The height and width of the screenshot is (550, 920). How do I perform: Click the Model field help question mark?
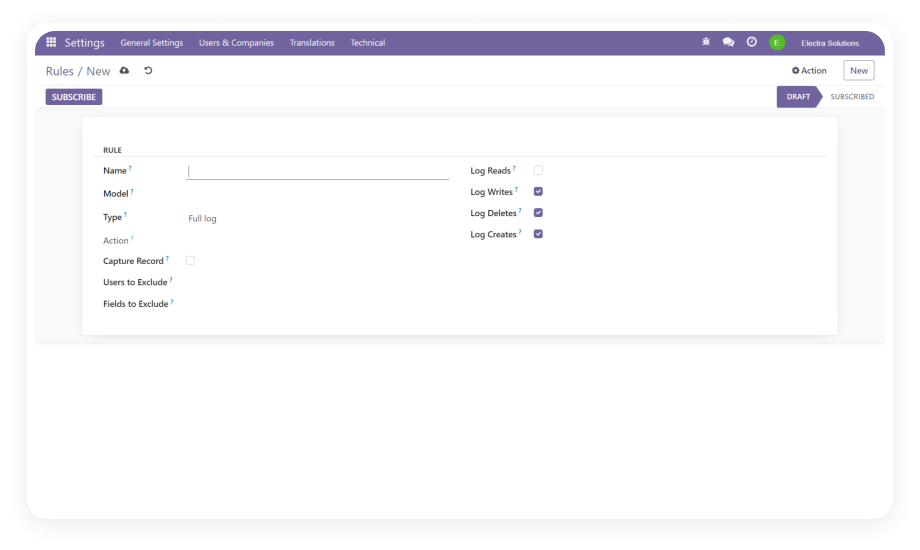click(132, 191)
